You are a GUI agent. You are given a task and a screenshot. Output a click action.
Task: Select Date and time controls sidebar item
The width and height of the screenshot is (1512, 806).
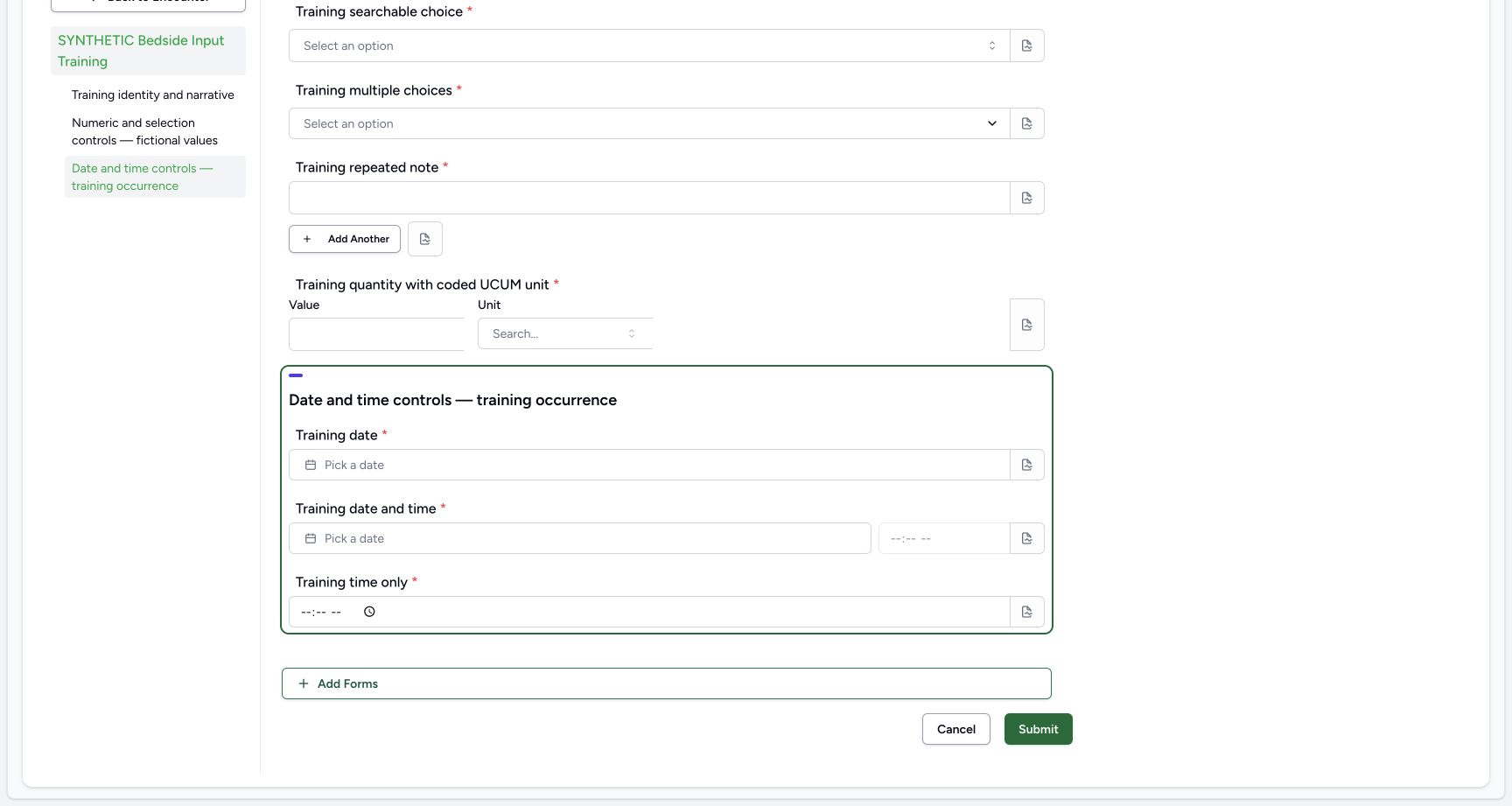(155, 177)
